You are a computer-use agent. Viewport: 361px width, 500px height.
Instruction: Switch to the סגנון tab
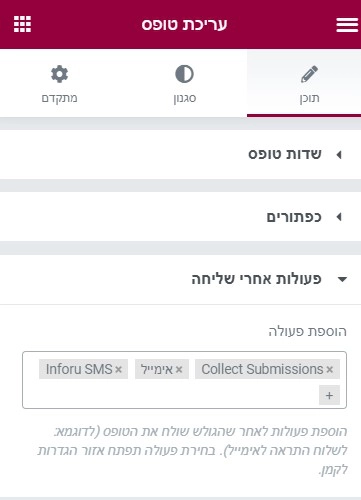point(184,83)
